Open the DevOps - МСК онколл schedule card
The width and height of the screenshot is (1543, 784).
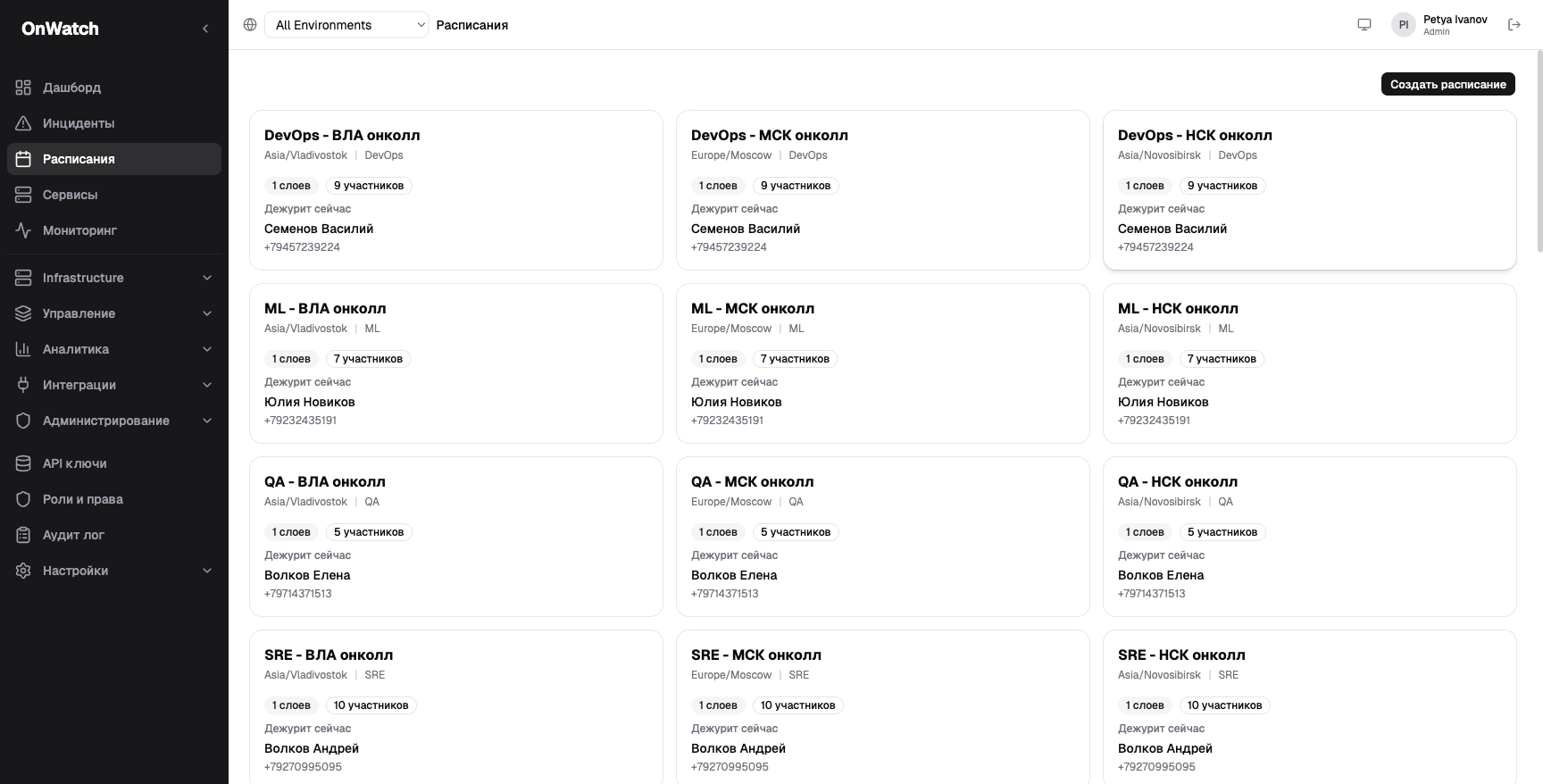882,190
